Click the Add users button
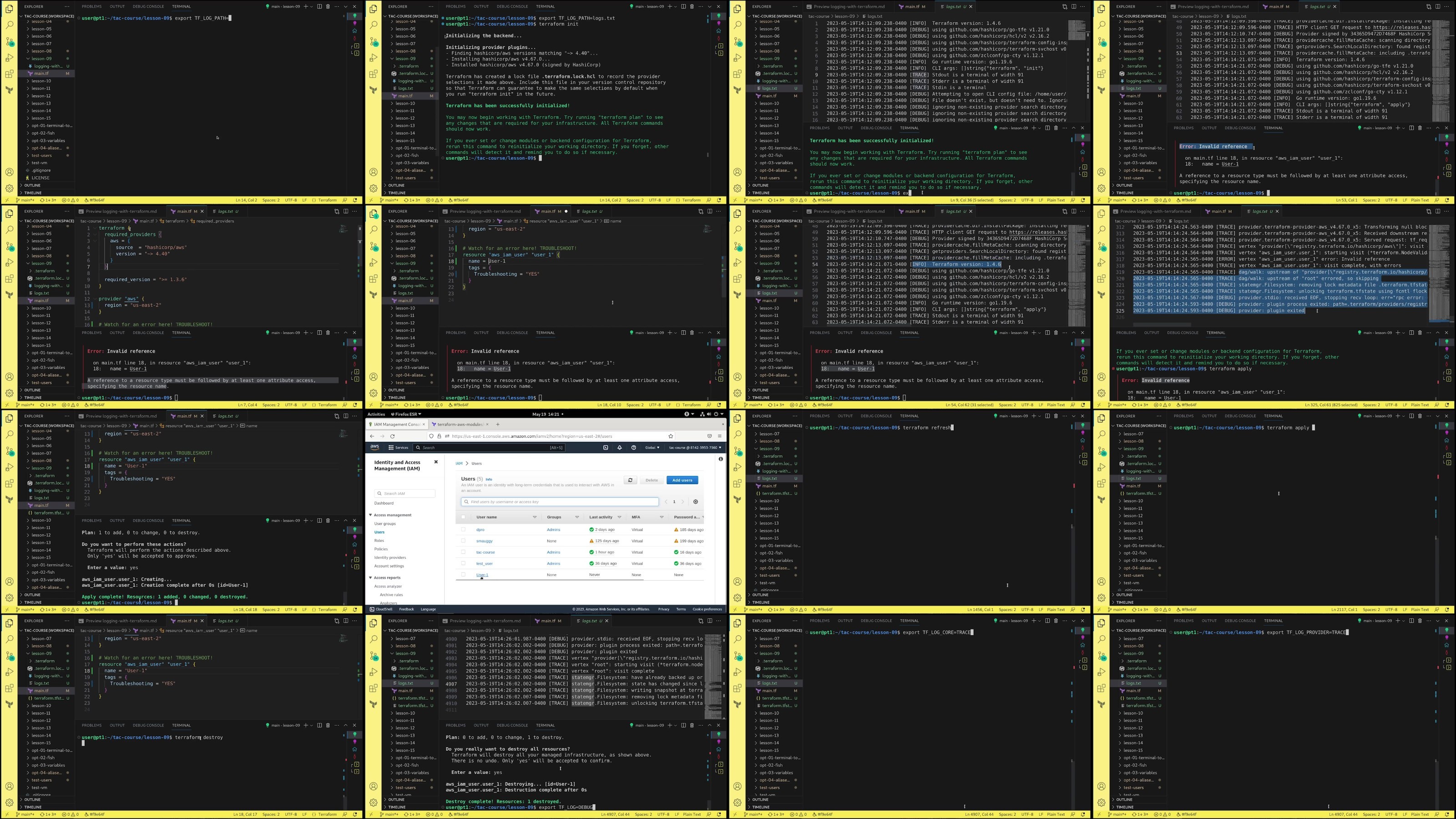This screenshot has width=1456, height=819. [x=682, y=480]
